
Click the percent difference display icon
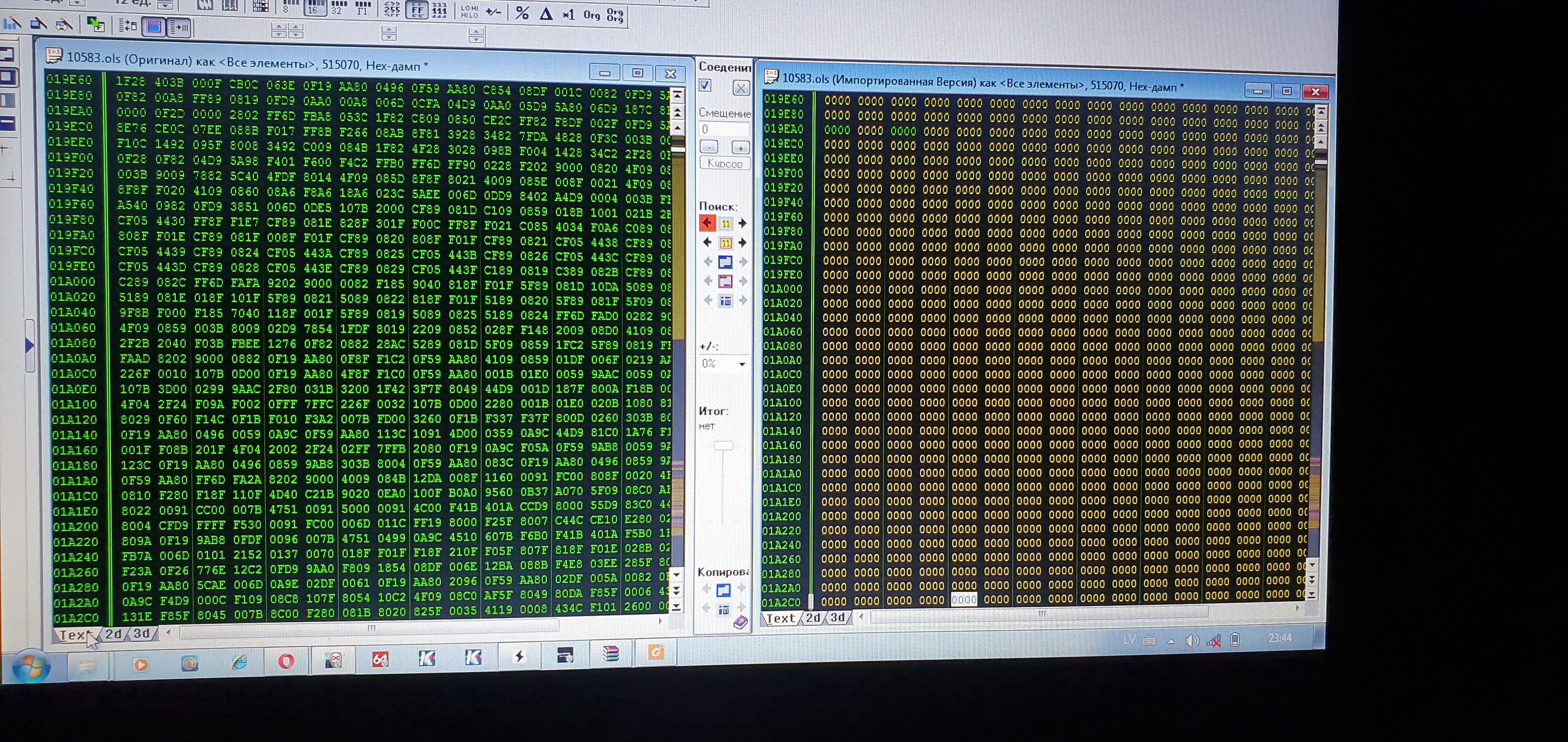tap(521, 12)
